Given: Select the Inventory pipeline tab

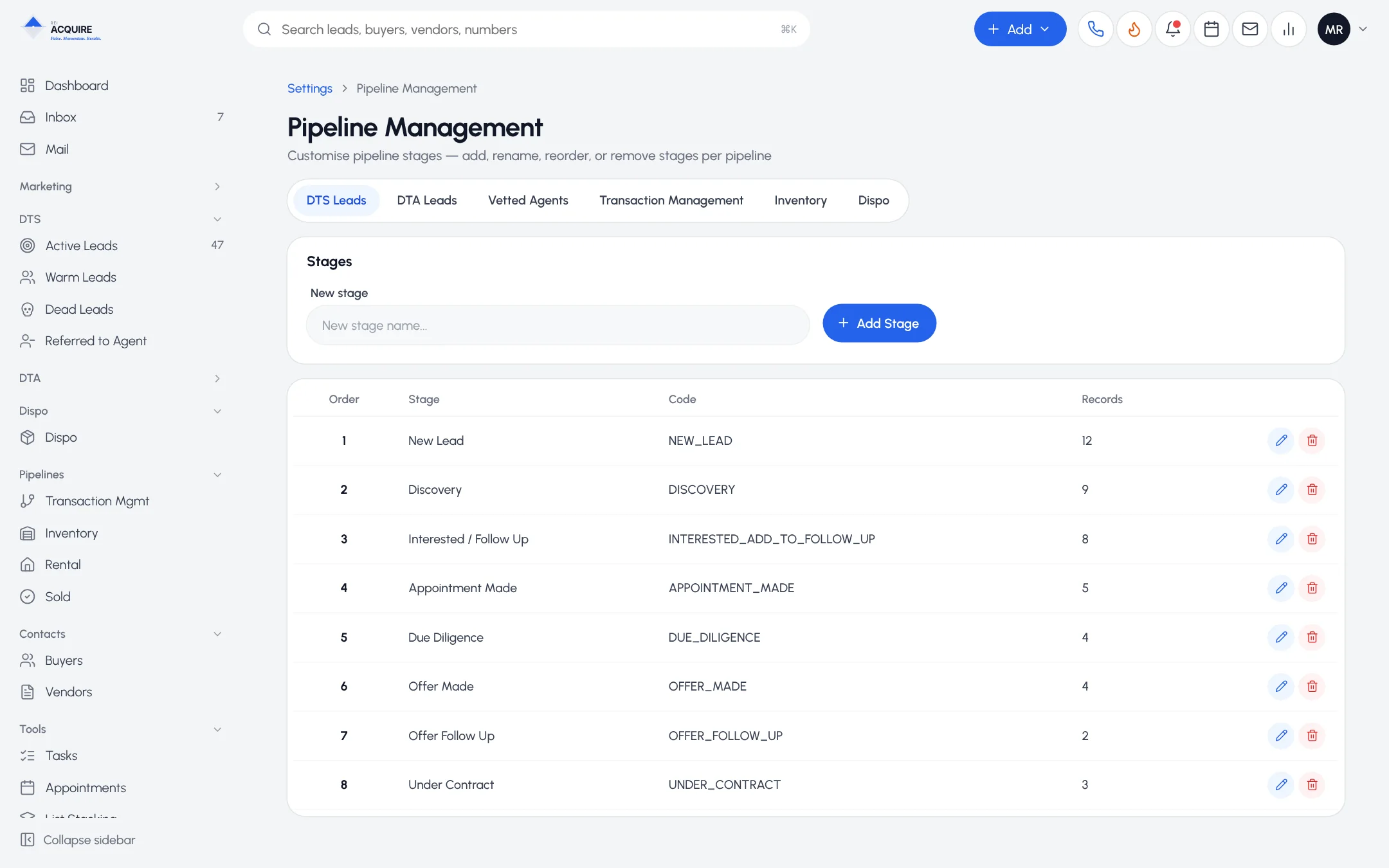Looking at the screenshot, I should (801, 201).
